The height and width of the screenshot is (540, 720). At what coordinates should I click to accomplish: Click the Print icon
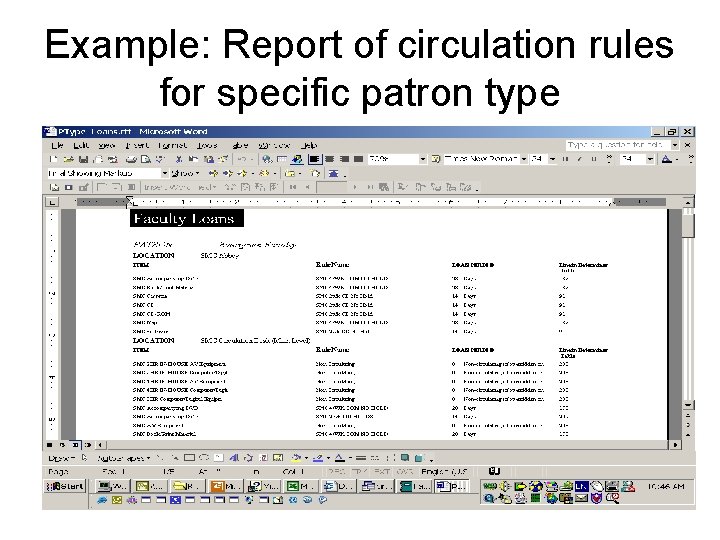[x=131, y=159]
